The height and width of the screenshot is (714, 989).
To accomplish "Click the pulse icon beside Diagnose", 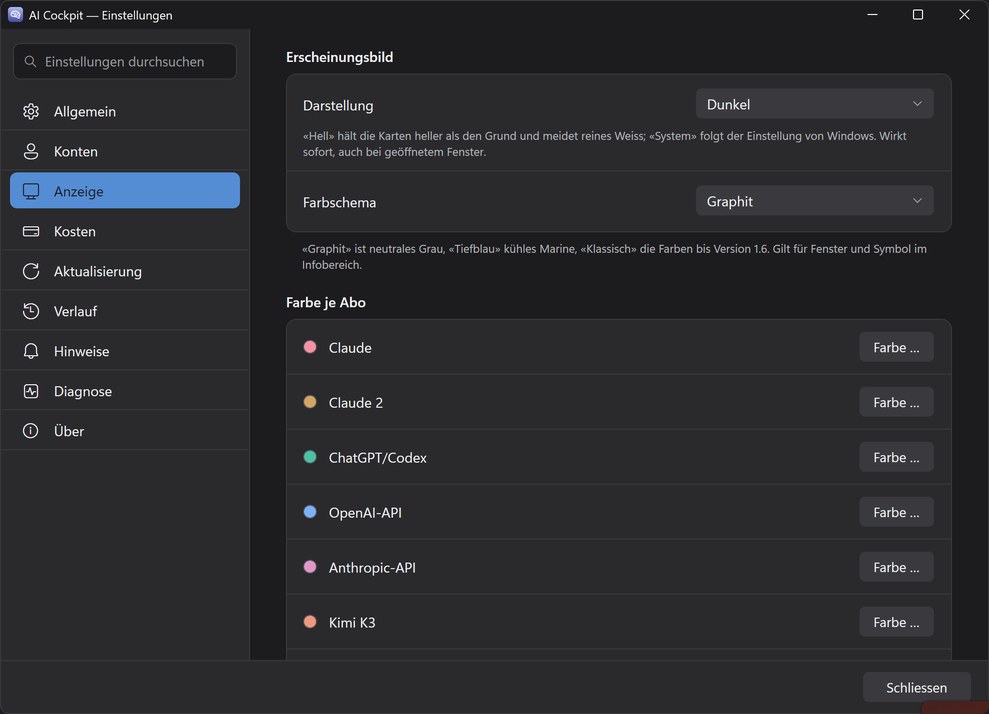I will [31, 391].
